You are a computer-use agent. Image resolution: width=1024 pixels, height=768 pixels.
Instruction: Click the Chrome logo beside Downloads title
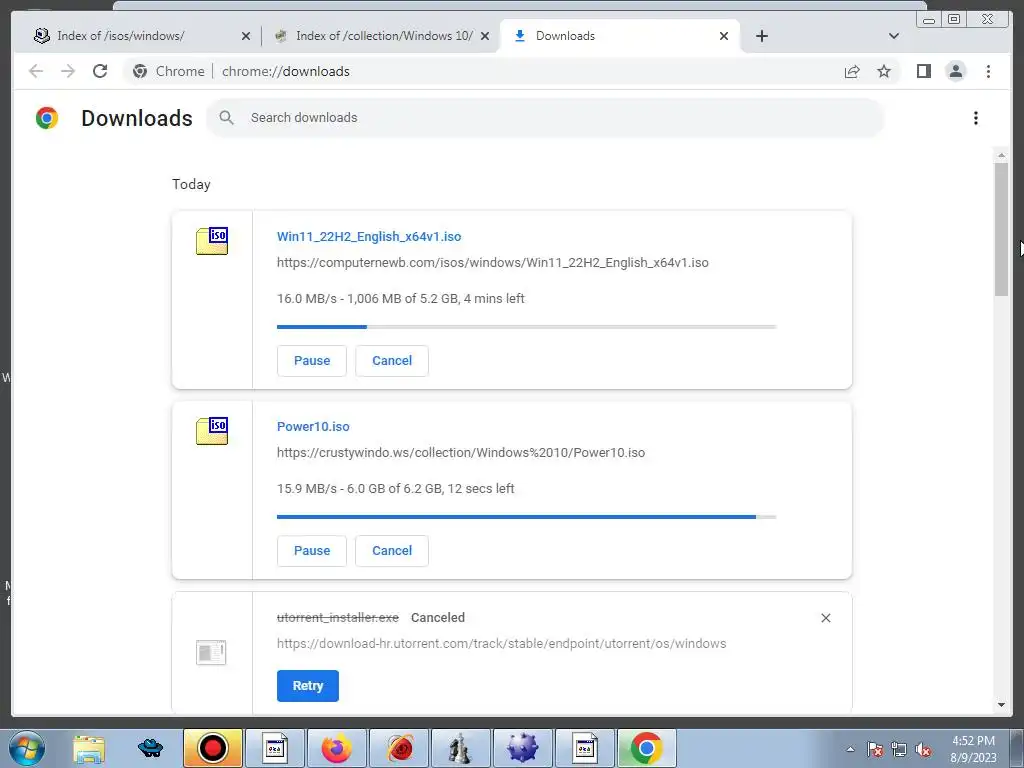[47, 118]
